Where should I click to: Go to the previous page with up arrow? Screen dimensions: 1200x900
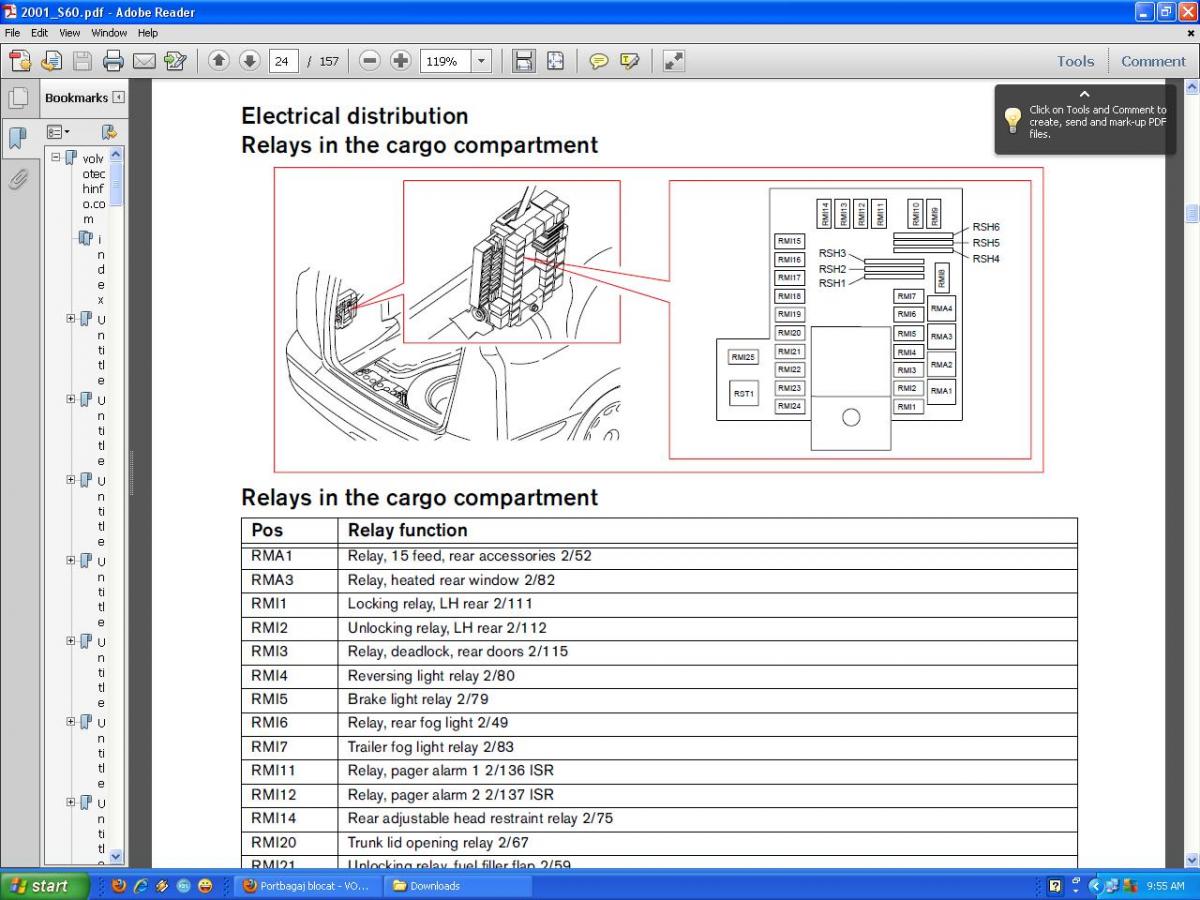pyautogui.click(x=219, y=61)
